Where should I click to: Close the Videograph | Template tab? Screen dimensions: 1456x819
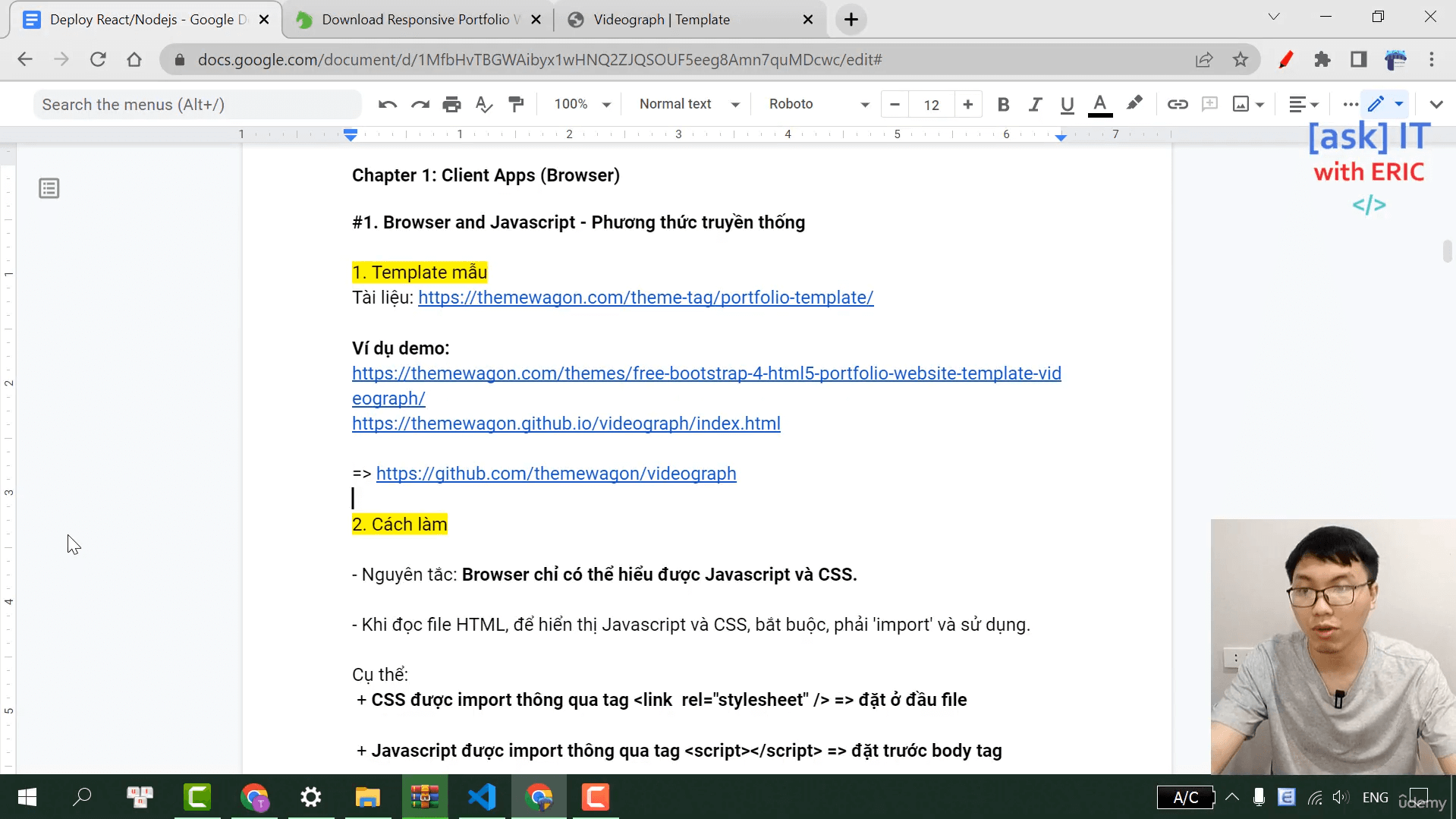click(808, 20)
